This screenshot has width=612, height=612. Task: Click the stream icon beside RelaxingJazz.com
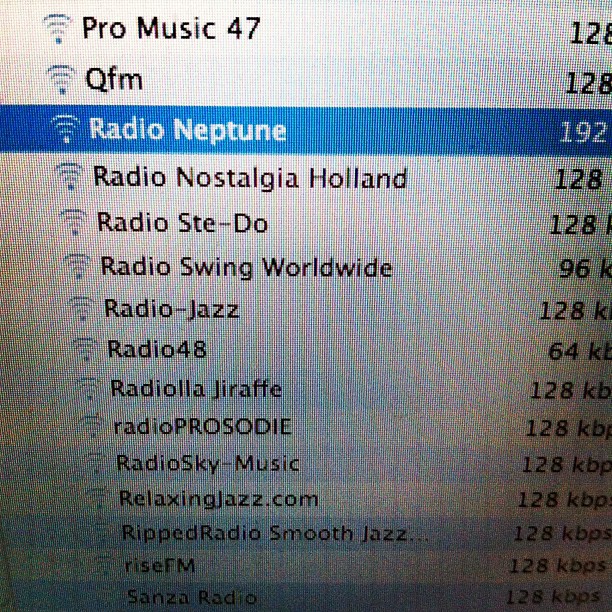98,498
